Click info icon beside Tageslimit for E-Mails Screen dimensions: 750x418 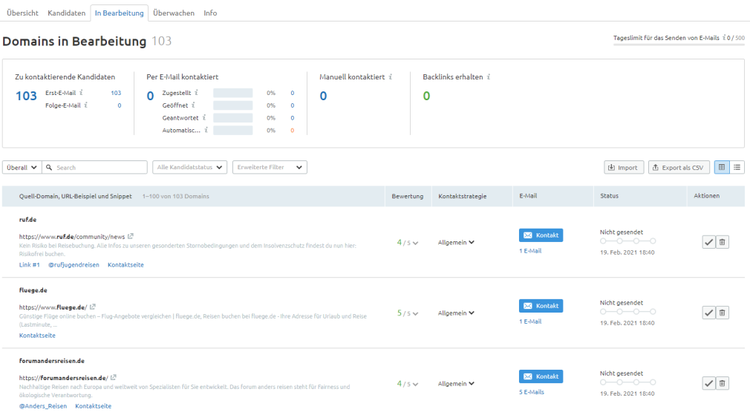click(724, 37)
